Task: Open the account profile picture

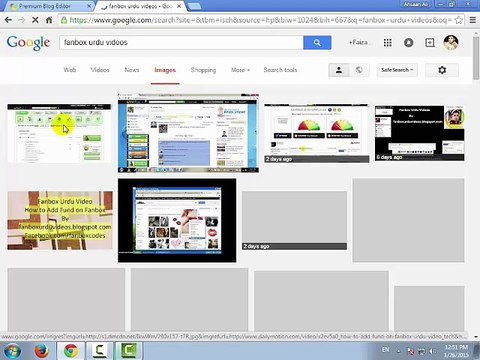Action: [451, 43]
